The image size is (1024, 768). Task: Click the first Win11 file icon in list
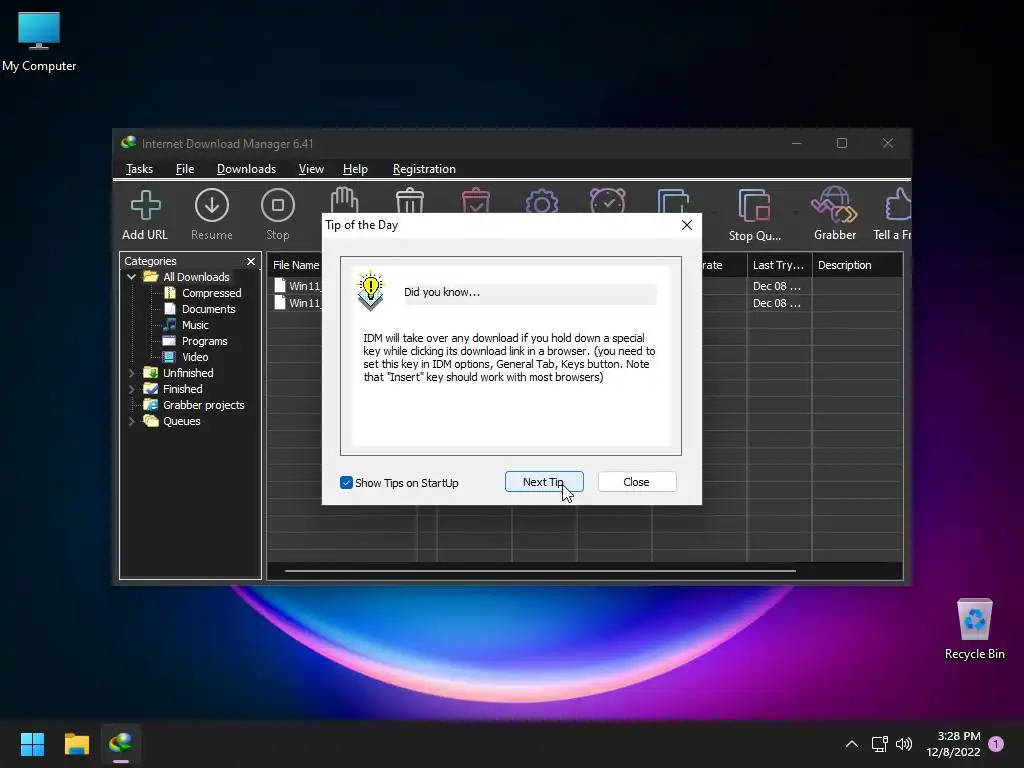coord(280,285)
